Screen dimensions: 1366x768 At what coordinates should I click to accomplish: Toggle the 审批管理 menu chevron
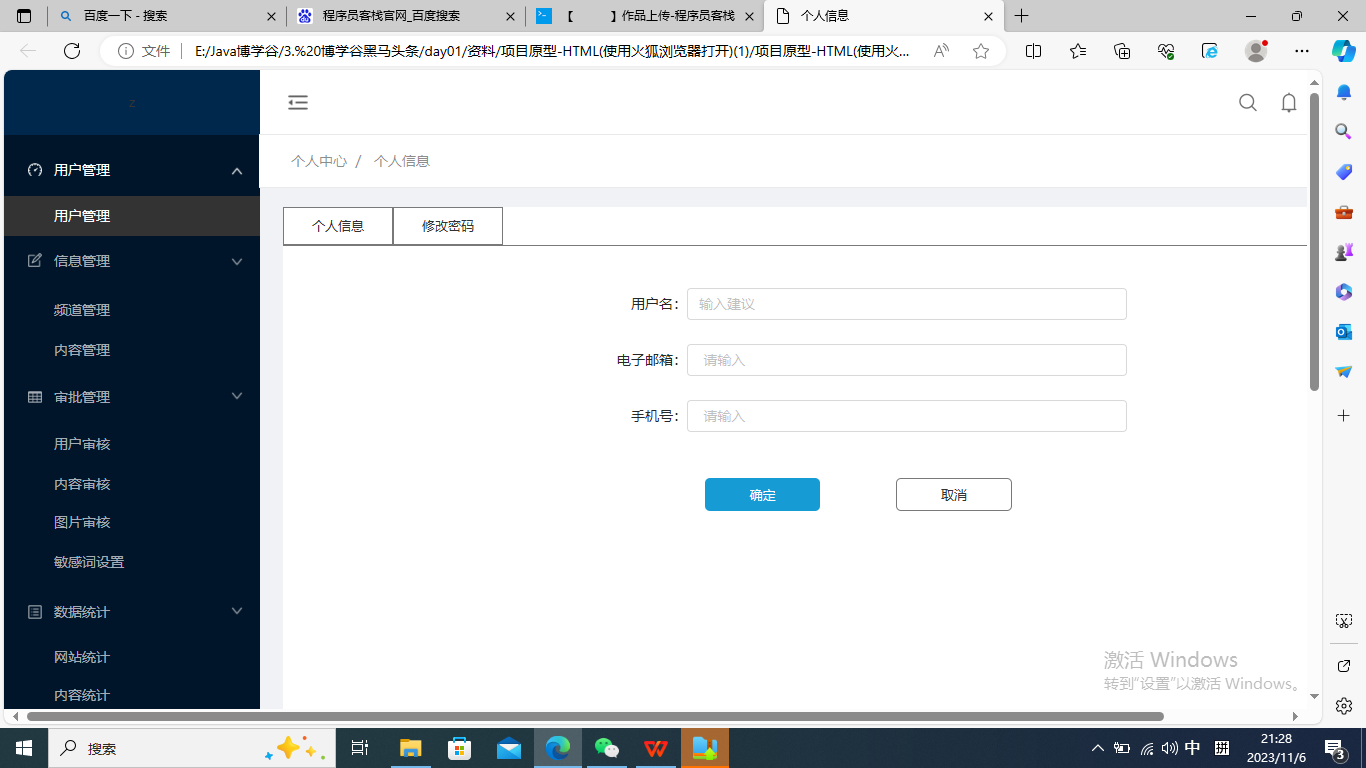click(237, 396)
